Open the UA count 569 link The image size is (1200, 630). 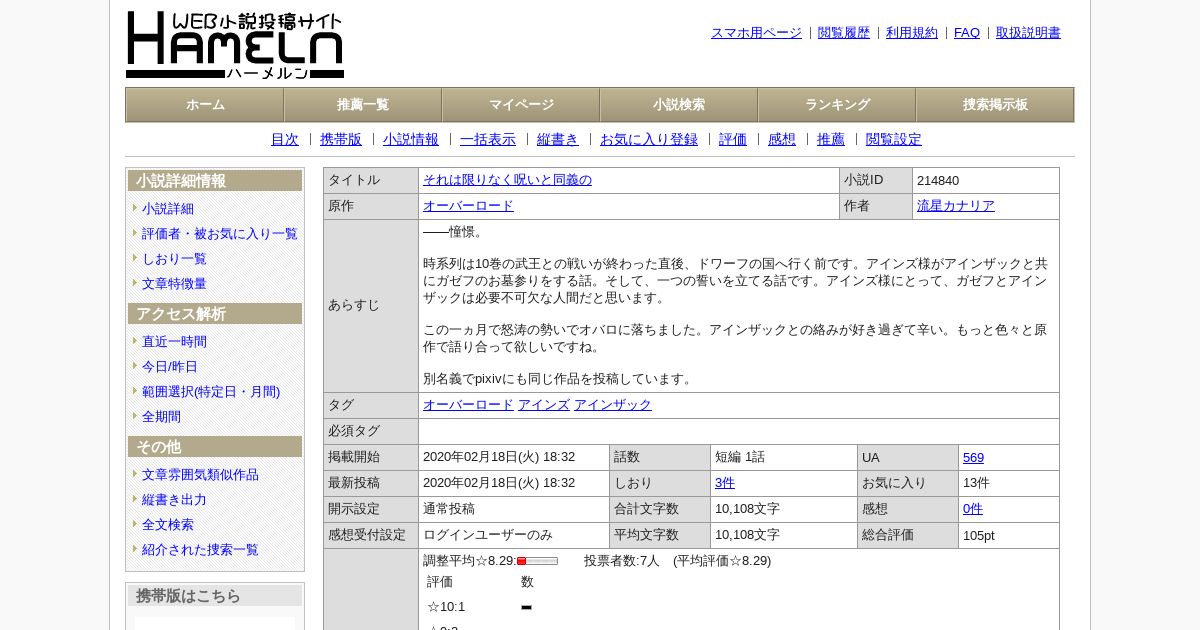pyautogui.click(x=973, y=458)
